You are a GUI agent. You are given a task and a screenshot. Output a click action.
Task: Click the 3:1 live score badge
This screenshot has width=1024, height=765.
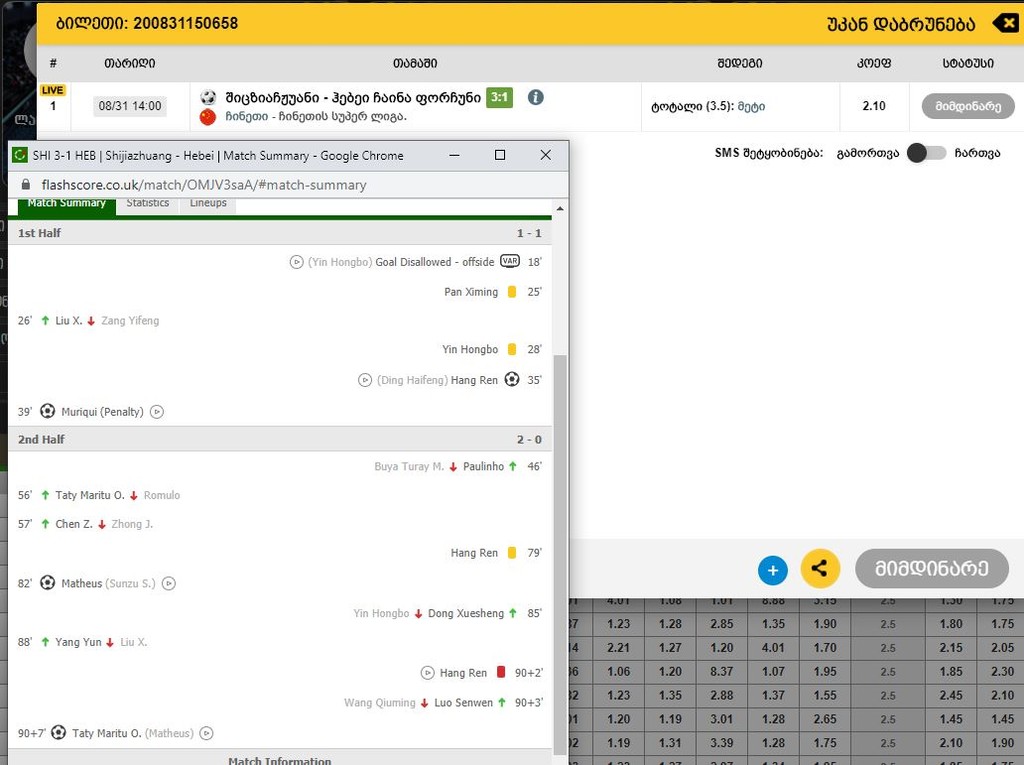500,97
